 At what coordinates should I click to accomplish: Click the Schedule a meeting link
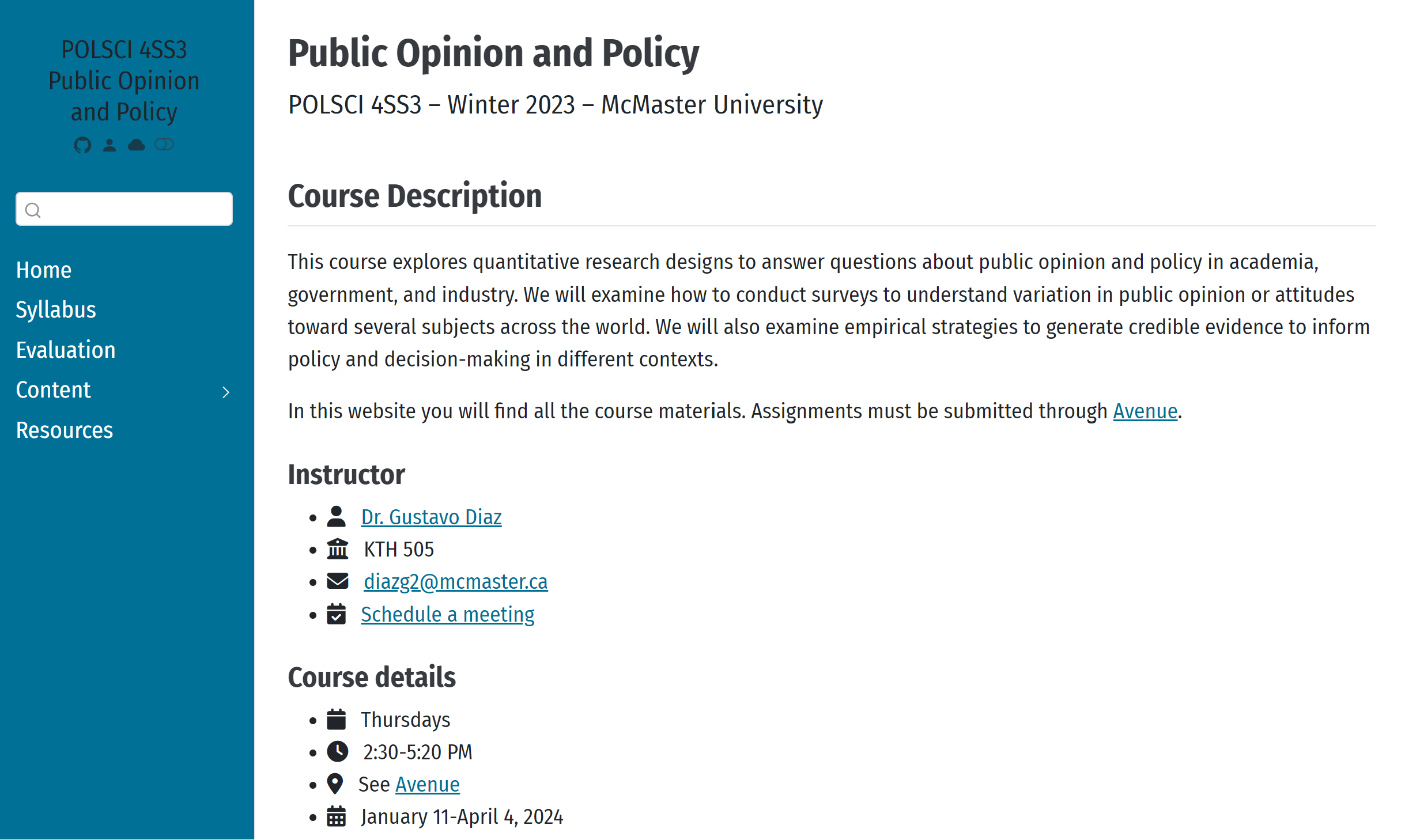447,614
